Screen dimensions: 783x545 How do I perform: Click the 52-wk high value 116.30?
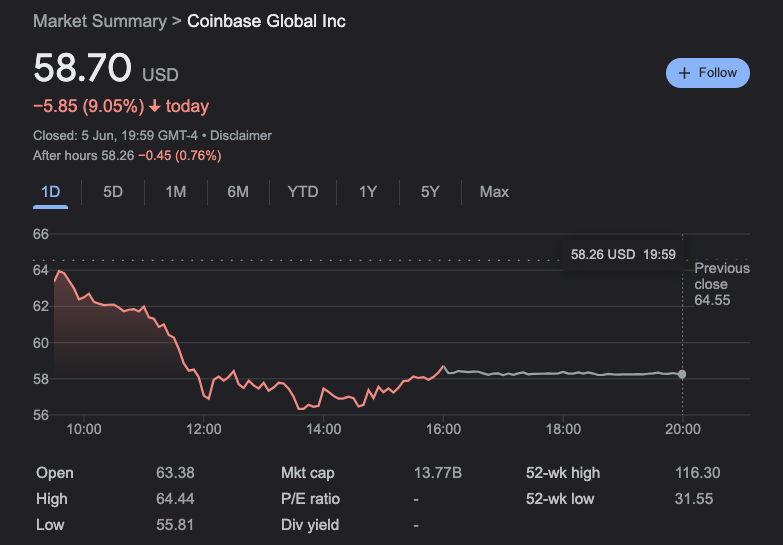(x=698, y=473)
